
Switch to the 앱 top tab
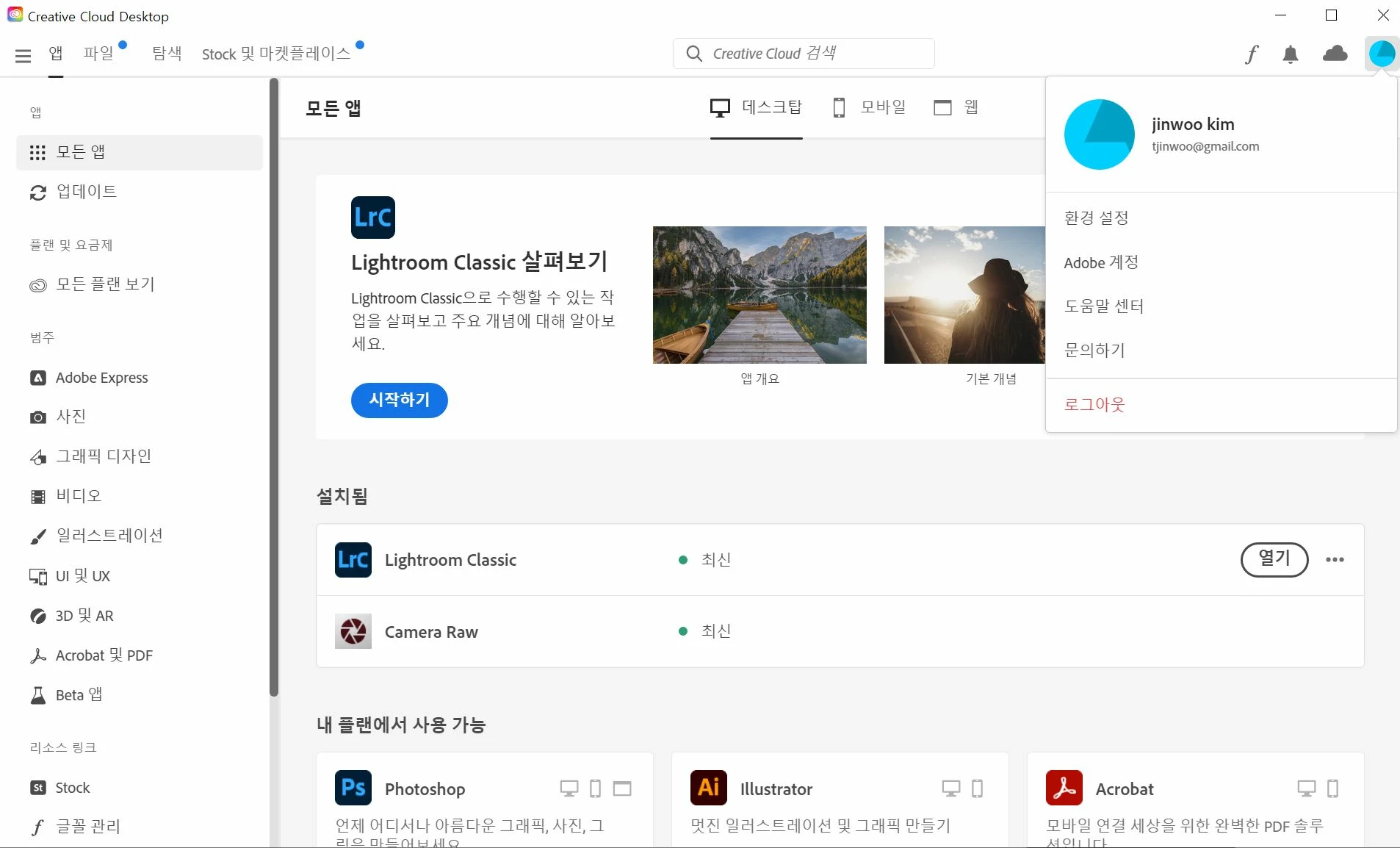(x=56, y=54)
